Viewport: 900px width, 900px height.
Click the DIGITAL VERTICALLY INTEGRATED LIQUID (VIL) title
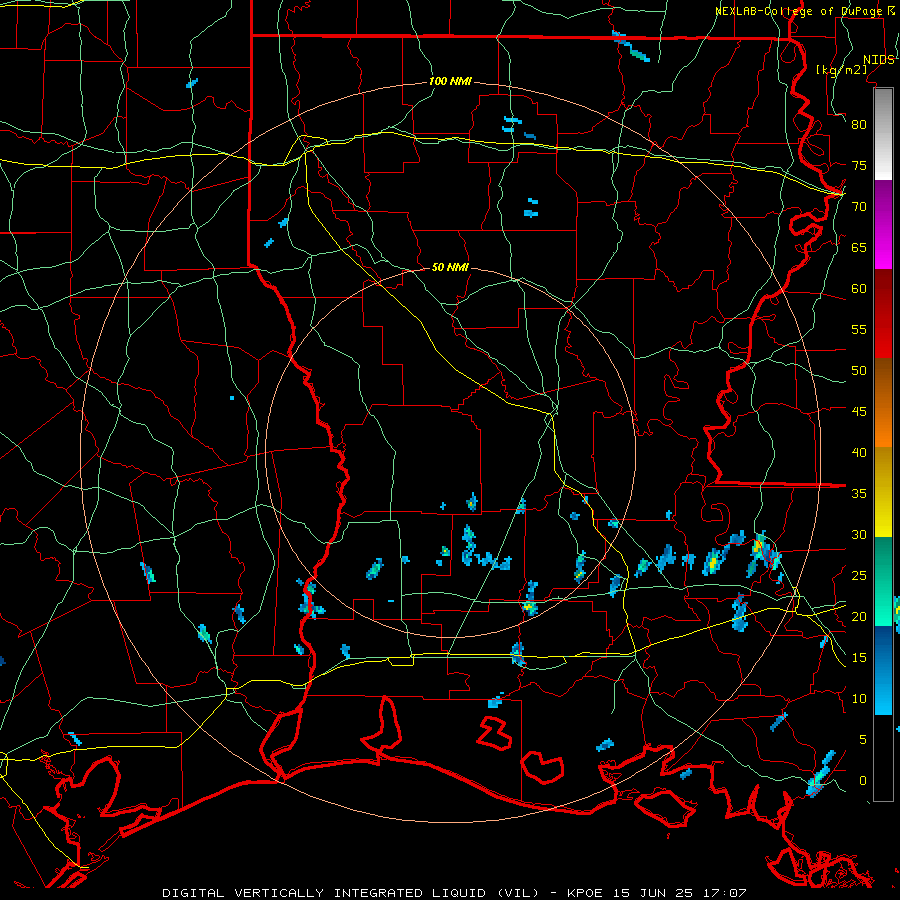point(350,893)
